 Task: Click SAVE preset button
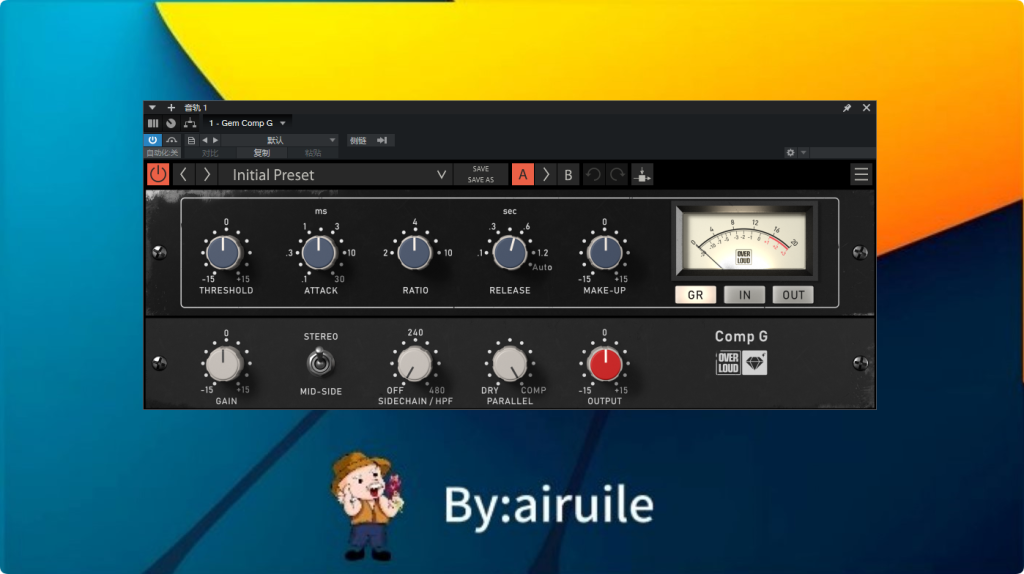pos(481,168)
